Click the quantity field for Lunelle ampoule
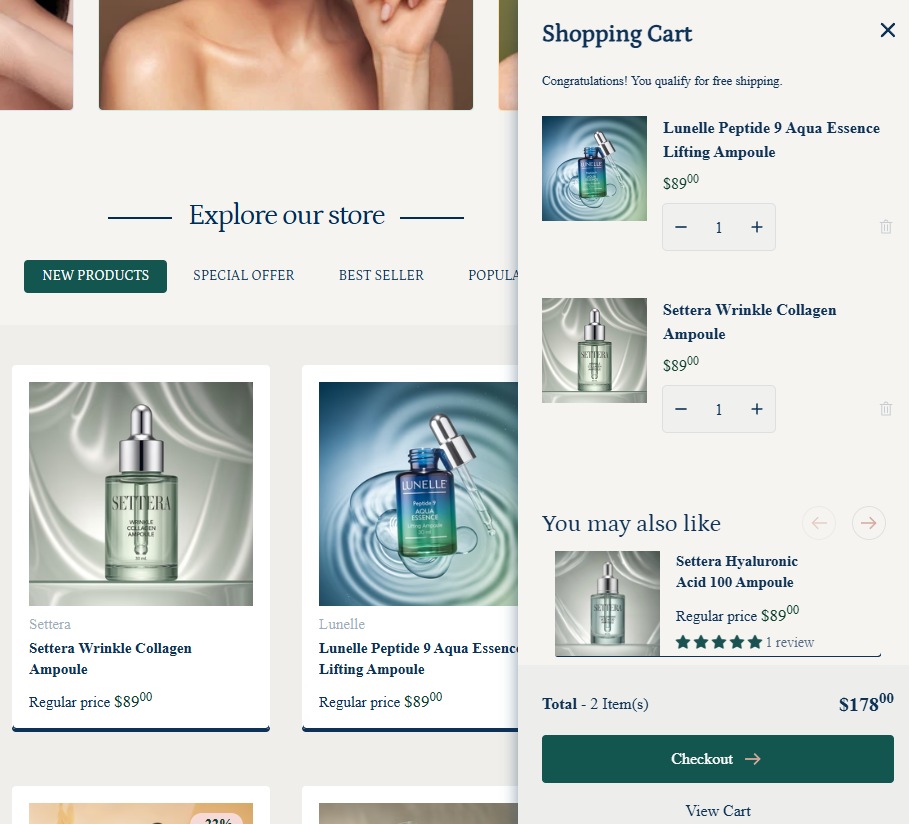The image size is (909, 824). pyautogui.click(x=719, y=227)
